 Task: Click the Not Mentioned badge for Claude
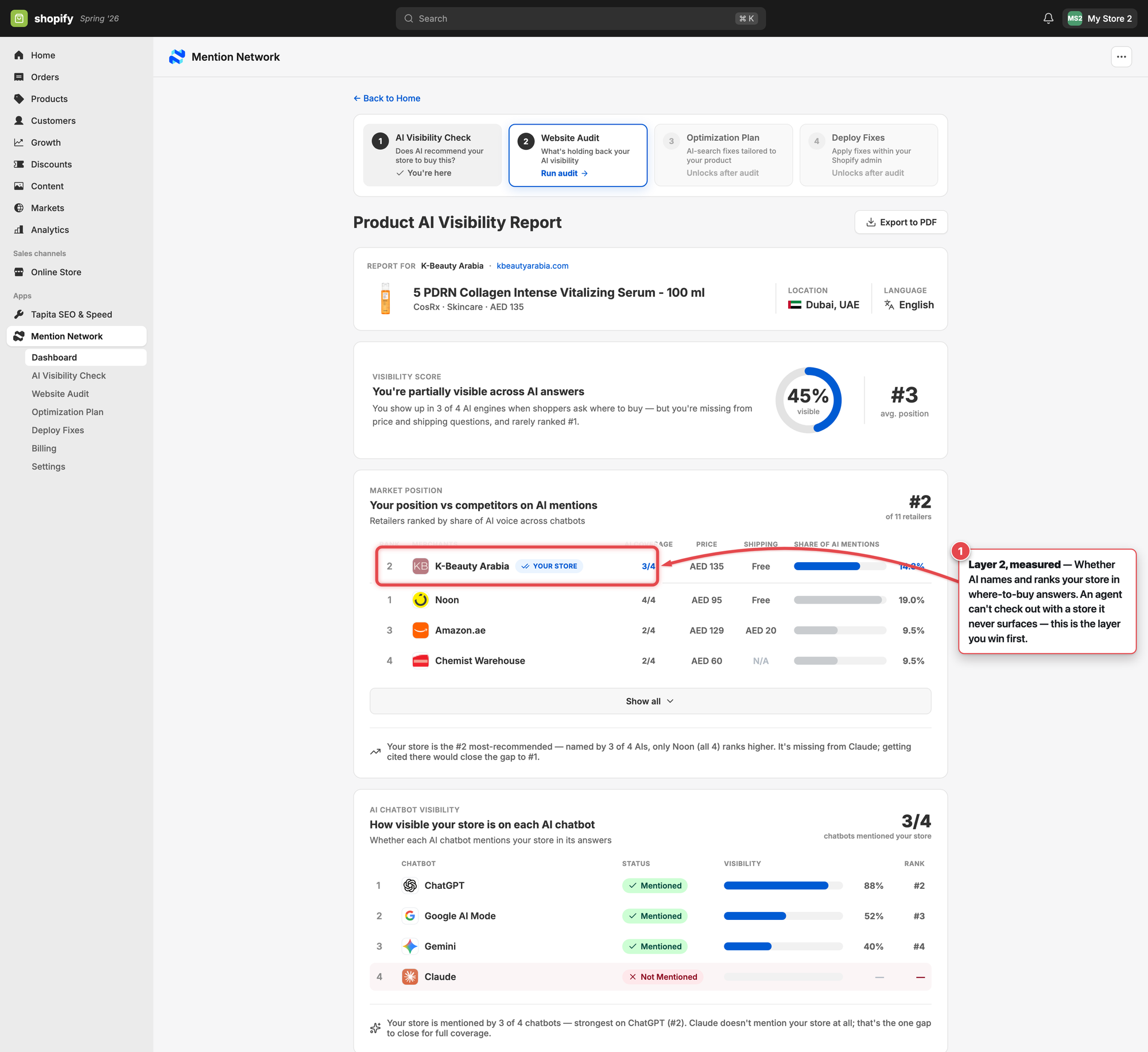pyautogui.click(x=662, y=977)
